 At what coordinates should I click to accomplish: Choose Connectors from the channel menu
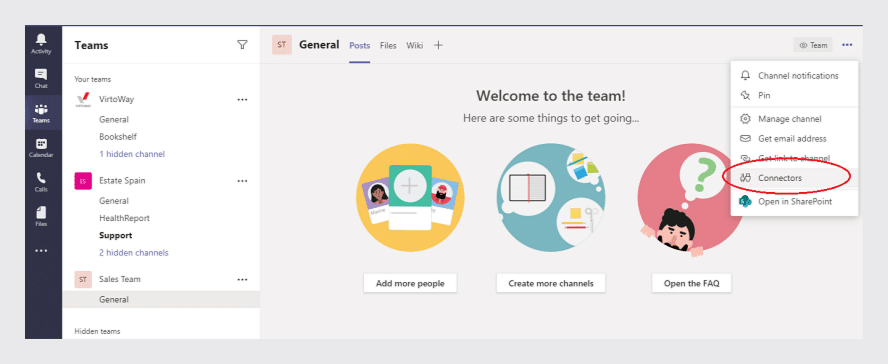[x=795, y=178]
